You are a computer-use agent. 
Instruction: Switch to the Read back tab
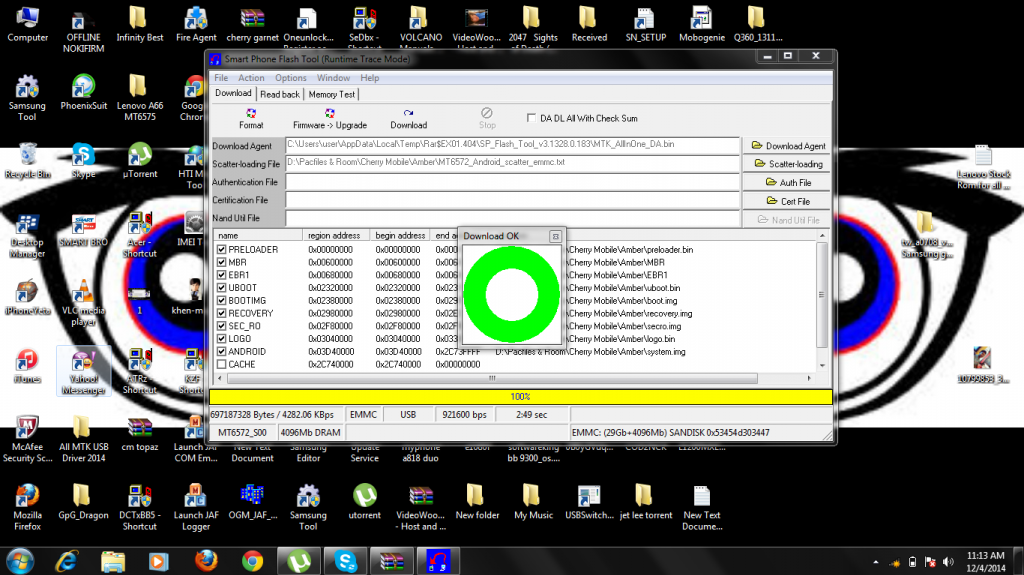(x=280, y=94)
